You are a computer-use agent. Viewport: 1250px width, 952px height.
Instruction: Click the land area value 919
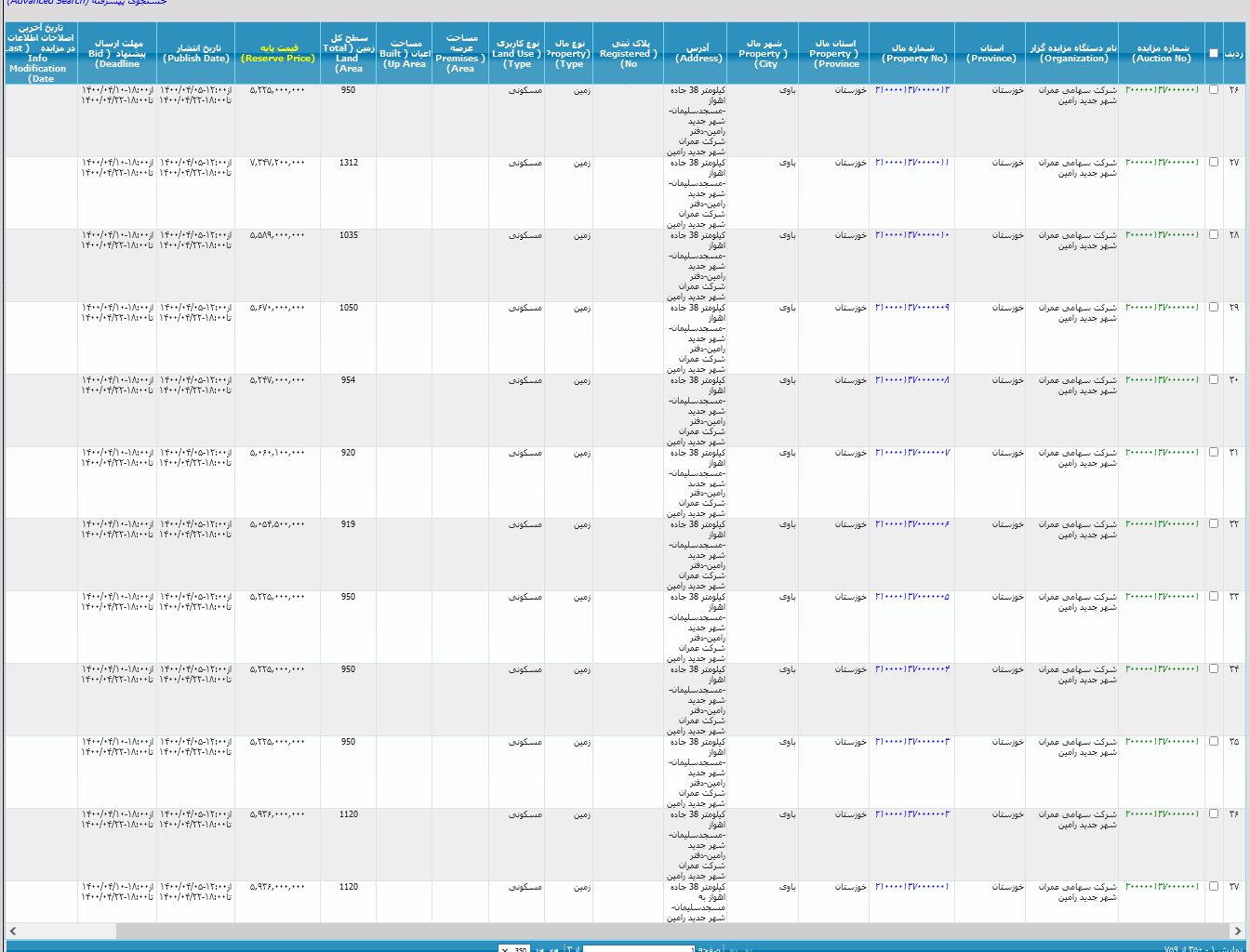point(348,524)
